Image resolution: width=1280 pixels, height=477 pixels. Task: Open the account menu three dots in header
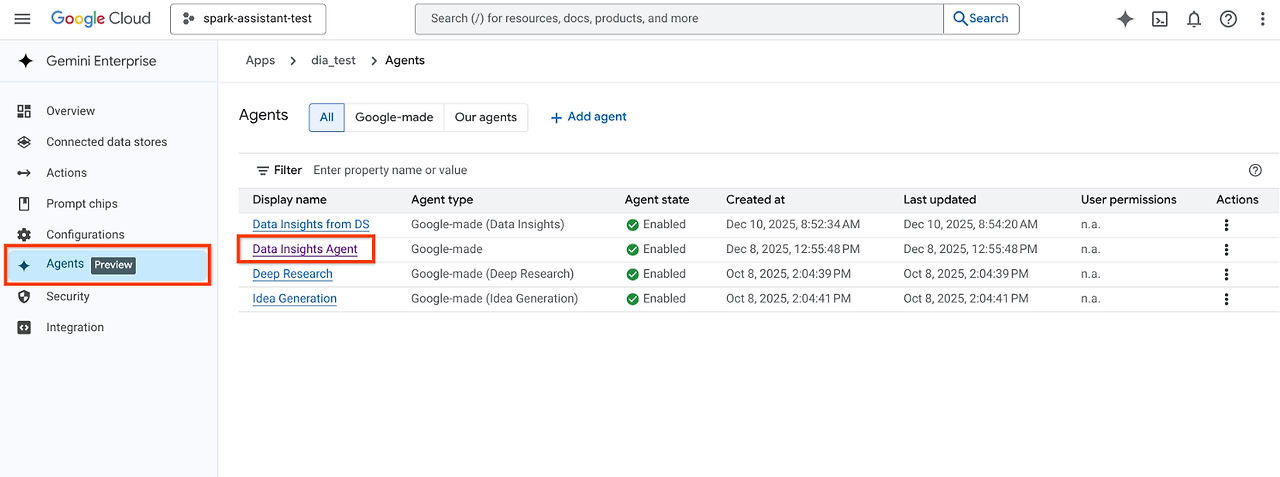coord(1262,19)
